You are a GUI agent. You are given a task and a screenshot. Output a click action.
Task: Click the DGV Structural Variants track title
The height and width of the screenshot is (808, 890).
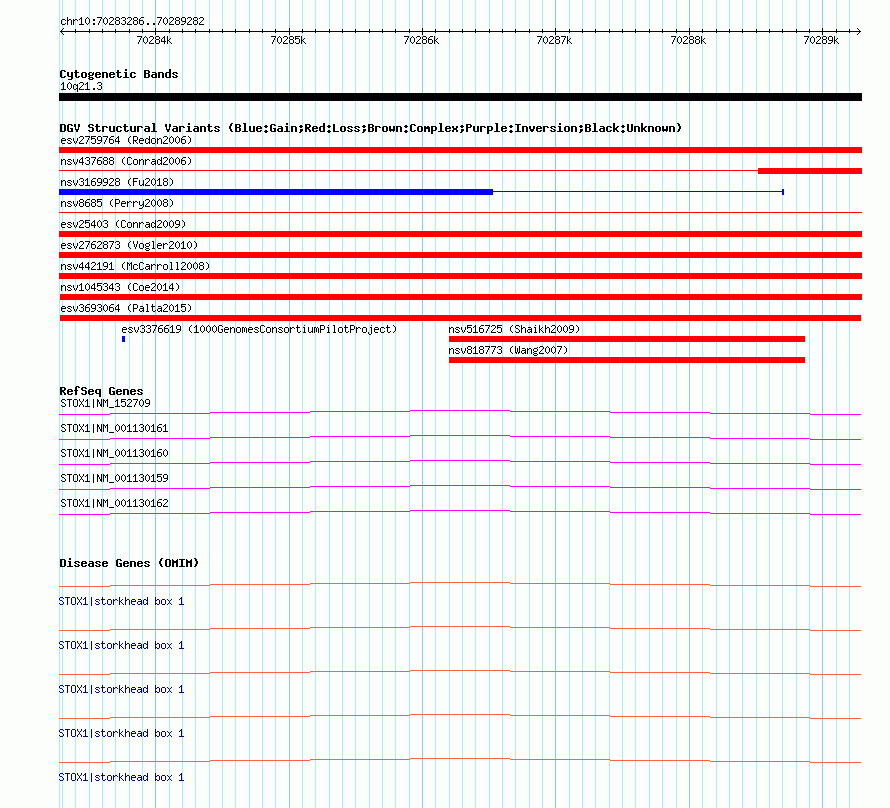point(371,128)
